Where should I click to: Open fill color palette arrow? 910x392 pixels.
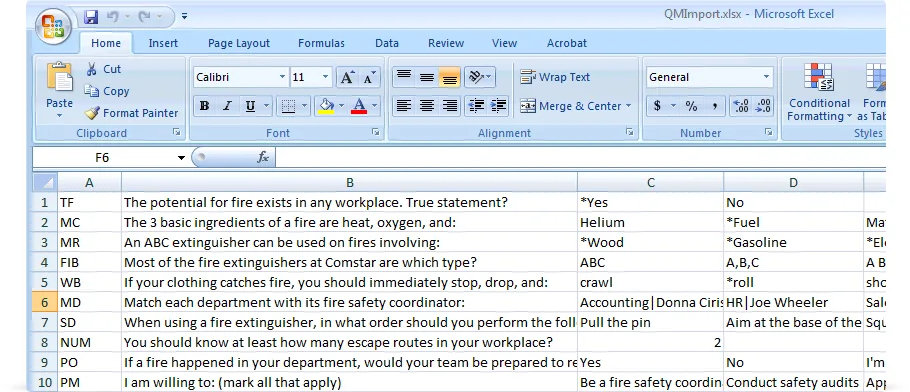(341, 106)
